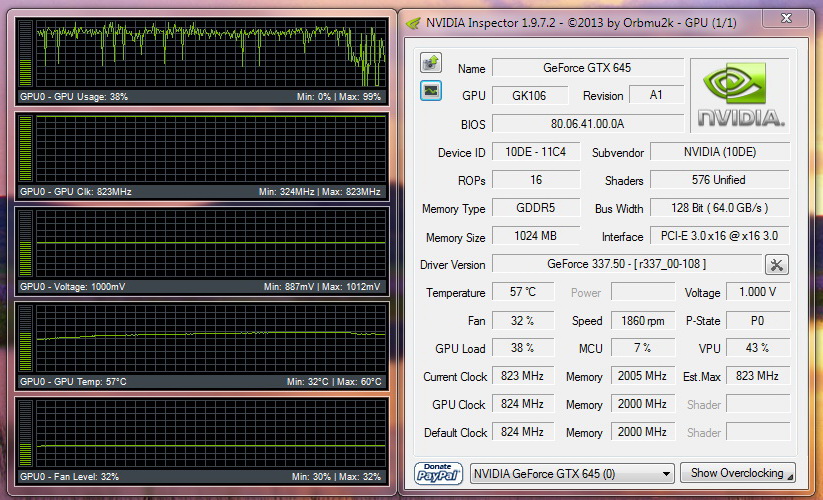Click the GPU Clk level bar meter
823x500 pixels.
pyautogui.click(x=26, y=149)
